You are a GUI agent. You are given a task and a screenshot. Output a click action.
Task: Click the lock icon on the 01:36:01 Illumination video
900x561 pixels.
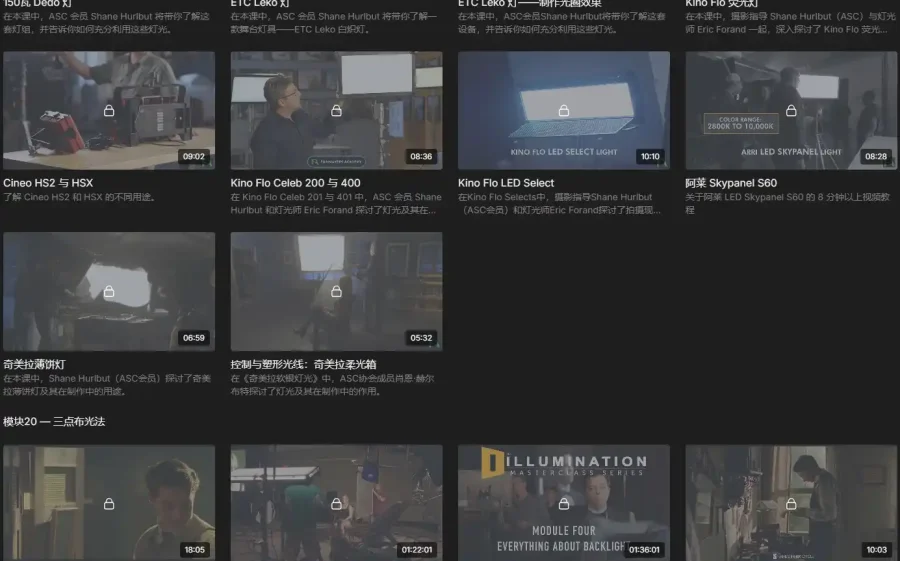pyautogui.click(x=564, y=504)
